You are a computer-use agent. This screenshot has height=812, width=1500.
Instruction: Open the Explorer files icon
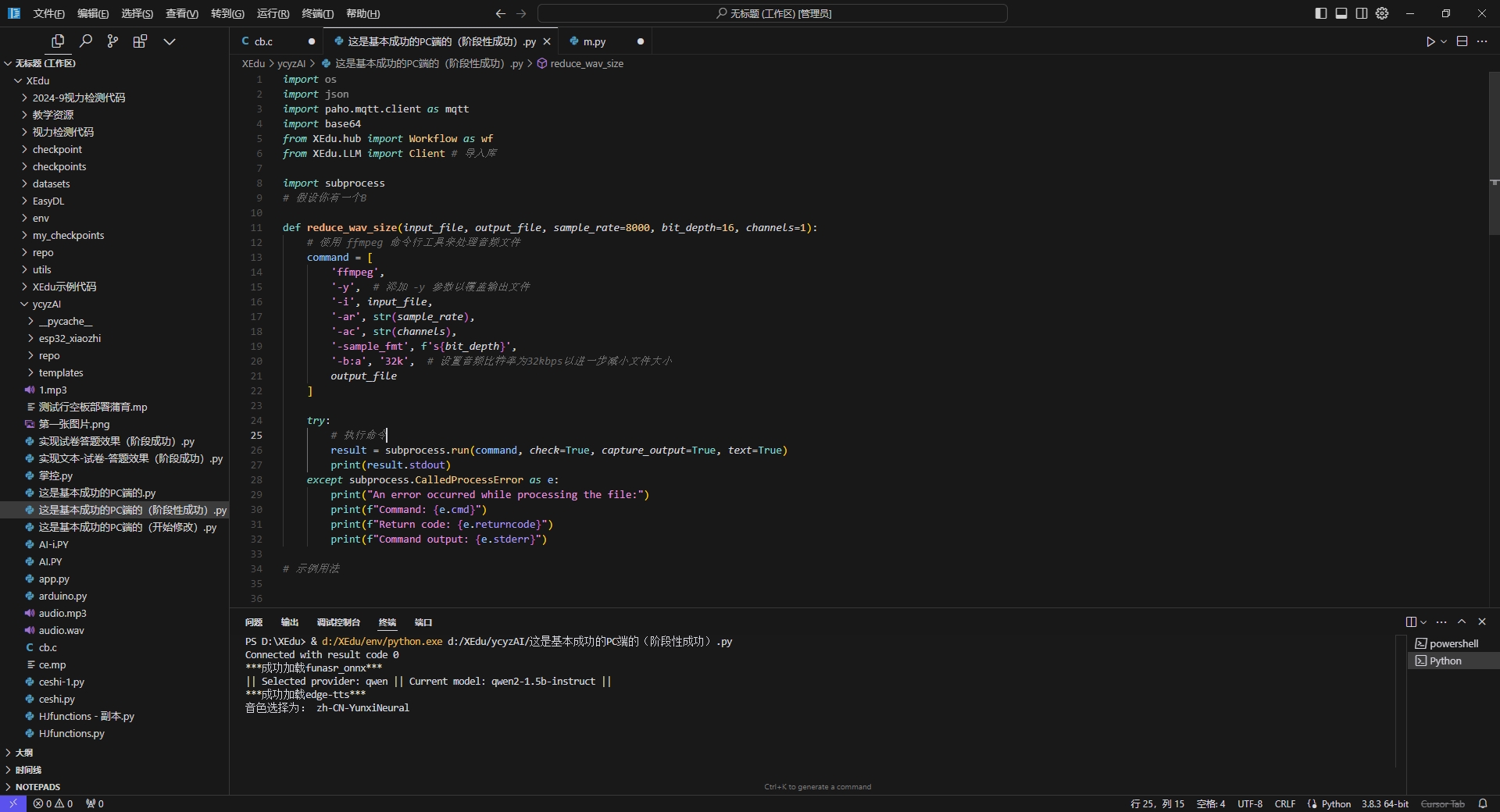tap(58, 41)
